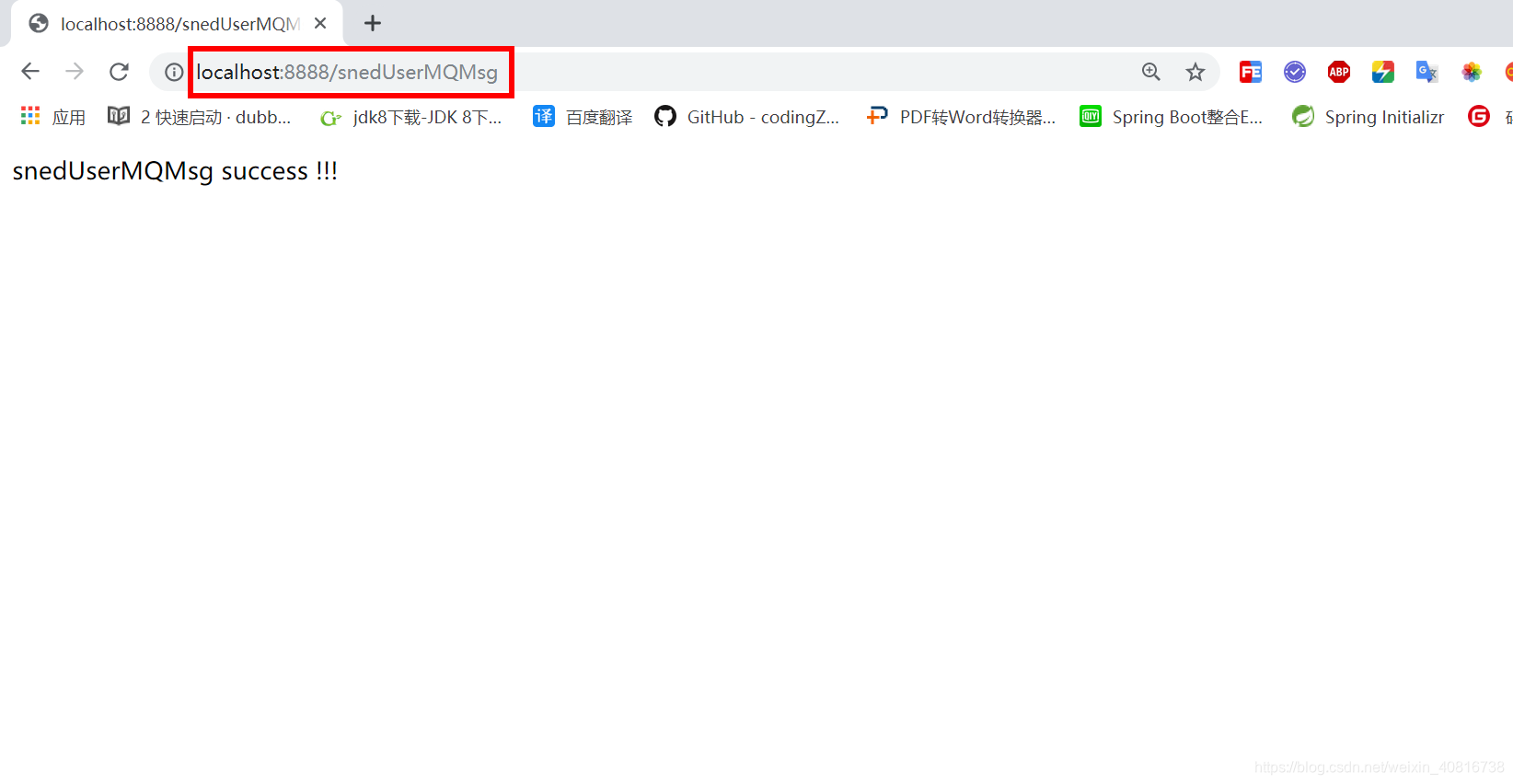This screenshot has height=784, width=1513.
Task: Reload the current page
Action: tap(119, 72)
